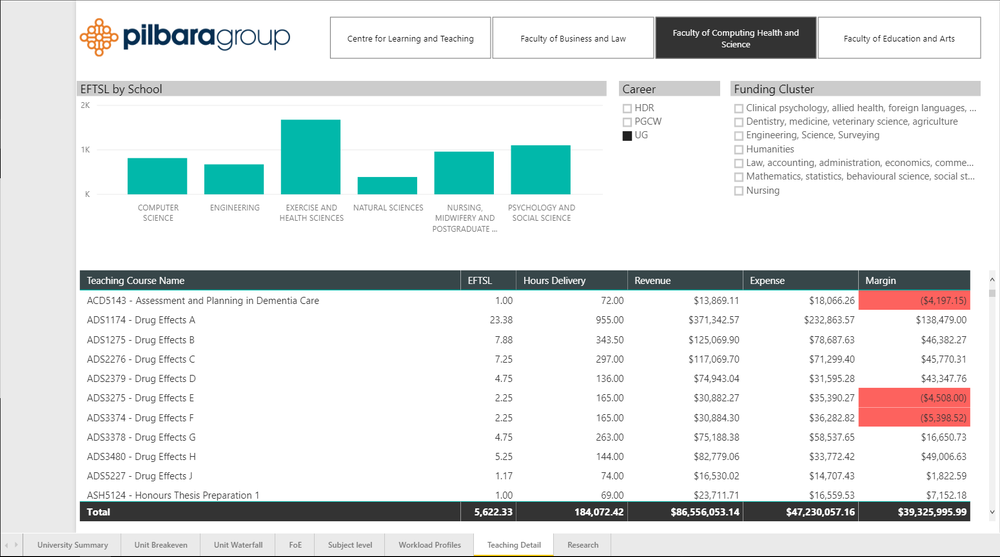The image size is (1000, 557).
Task: Sort by Teaching Course Name column header
Action: click(270, 280)
